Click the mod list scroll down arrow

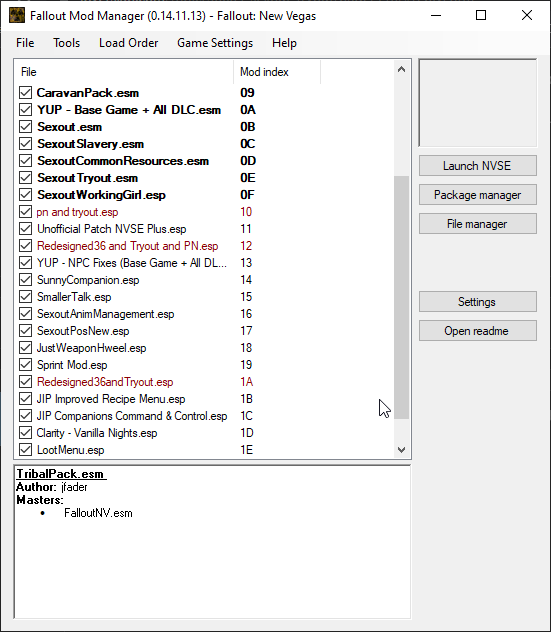click(x=401, y=449)
